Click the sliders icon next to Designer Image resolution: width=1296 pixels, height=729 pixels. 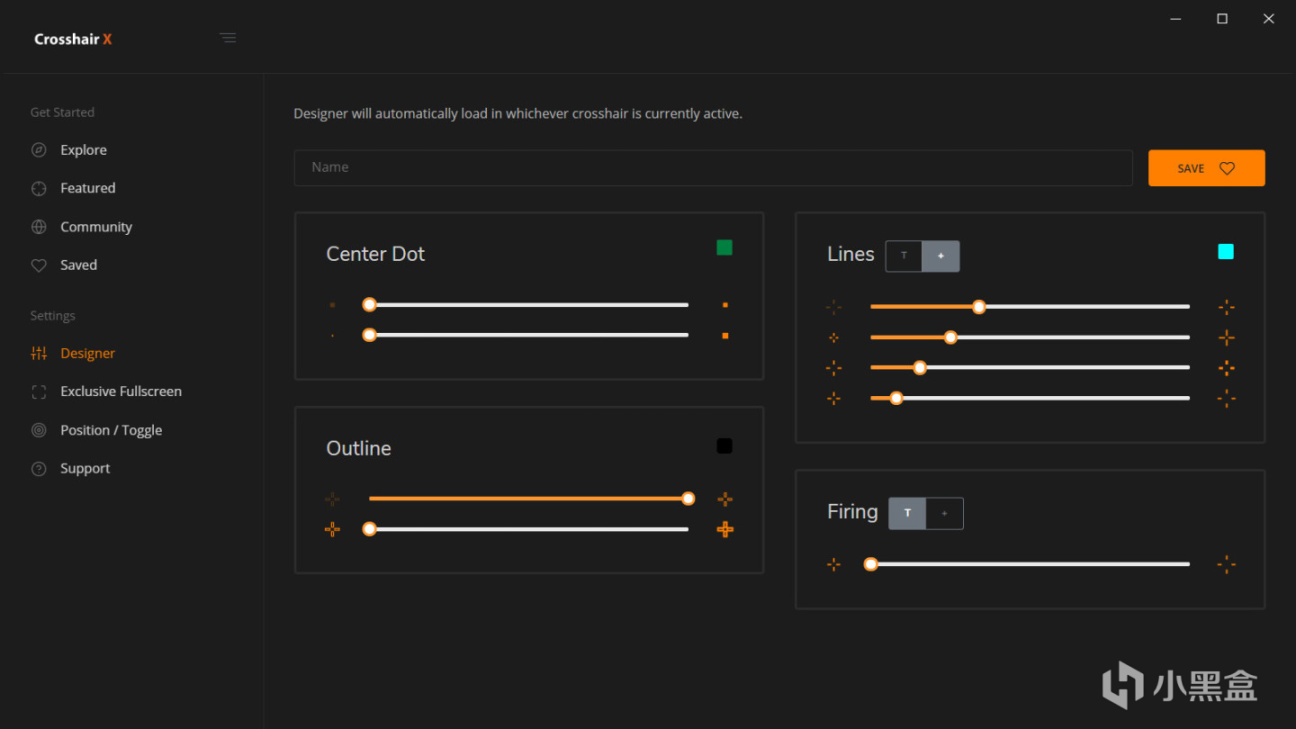click(x=39, y=353)
